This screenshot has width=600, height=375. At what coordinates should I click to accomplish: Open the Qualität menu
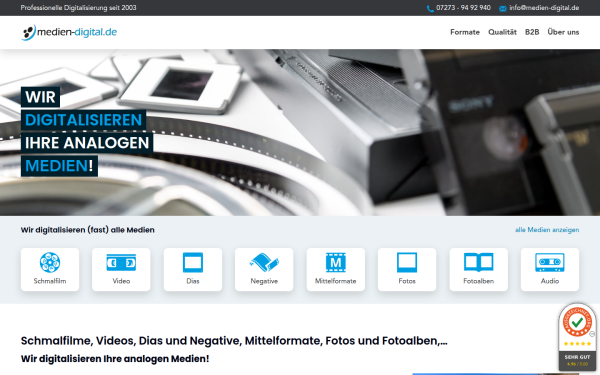coord(502,32)
